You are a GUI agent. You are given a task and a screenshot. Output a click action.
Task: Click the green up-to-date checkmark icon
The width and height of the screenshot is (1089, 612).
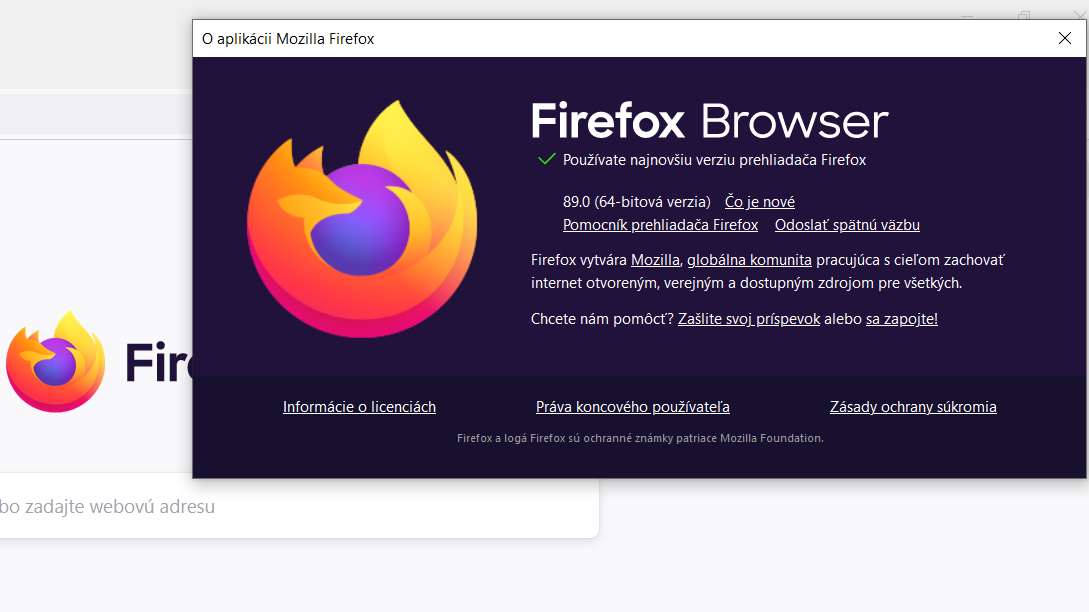tap(547, 159)
